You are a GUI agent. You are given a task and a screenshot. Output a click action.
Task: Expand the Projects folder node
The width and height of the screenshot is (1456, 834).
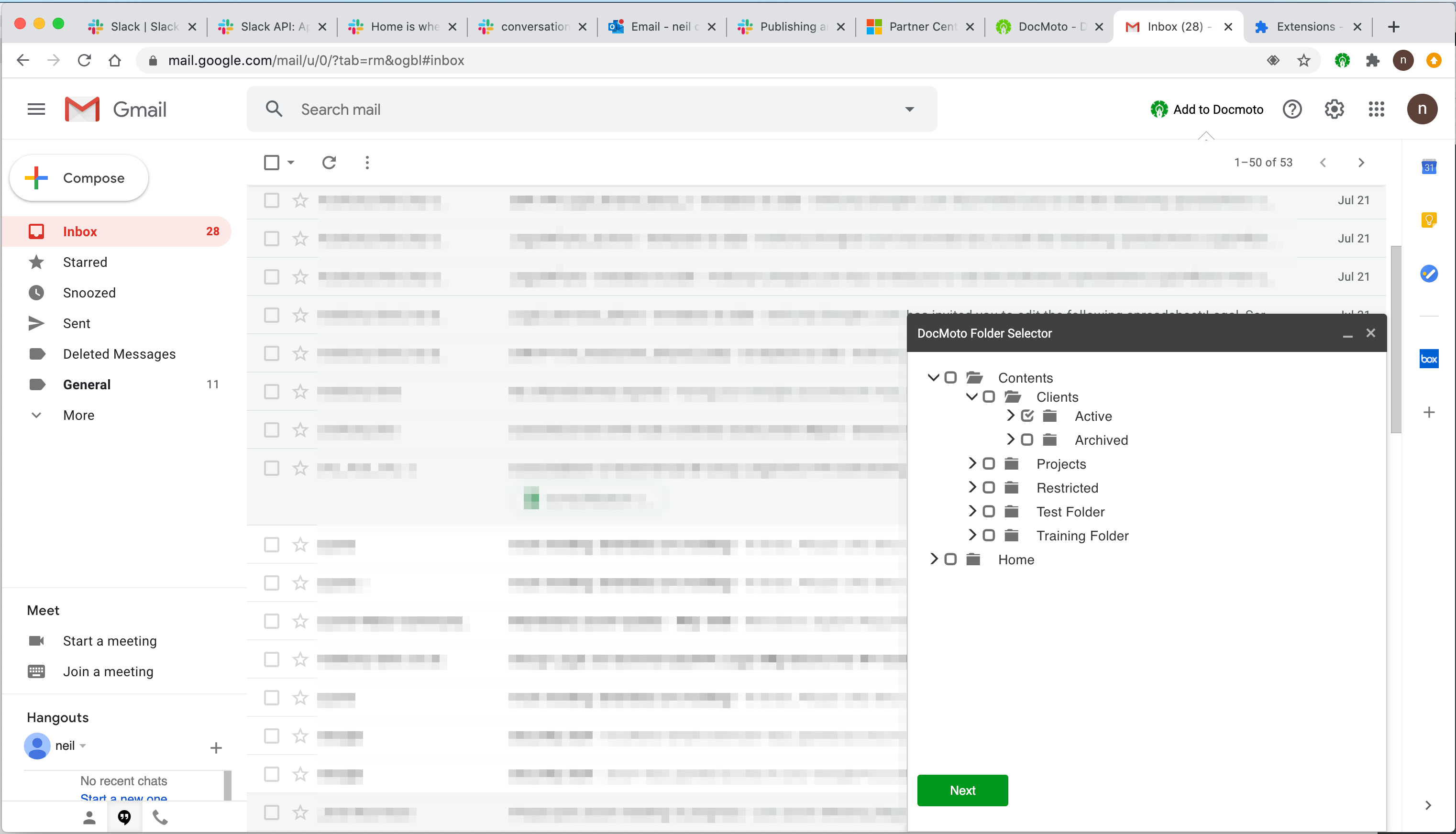(972, 463)
